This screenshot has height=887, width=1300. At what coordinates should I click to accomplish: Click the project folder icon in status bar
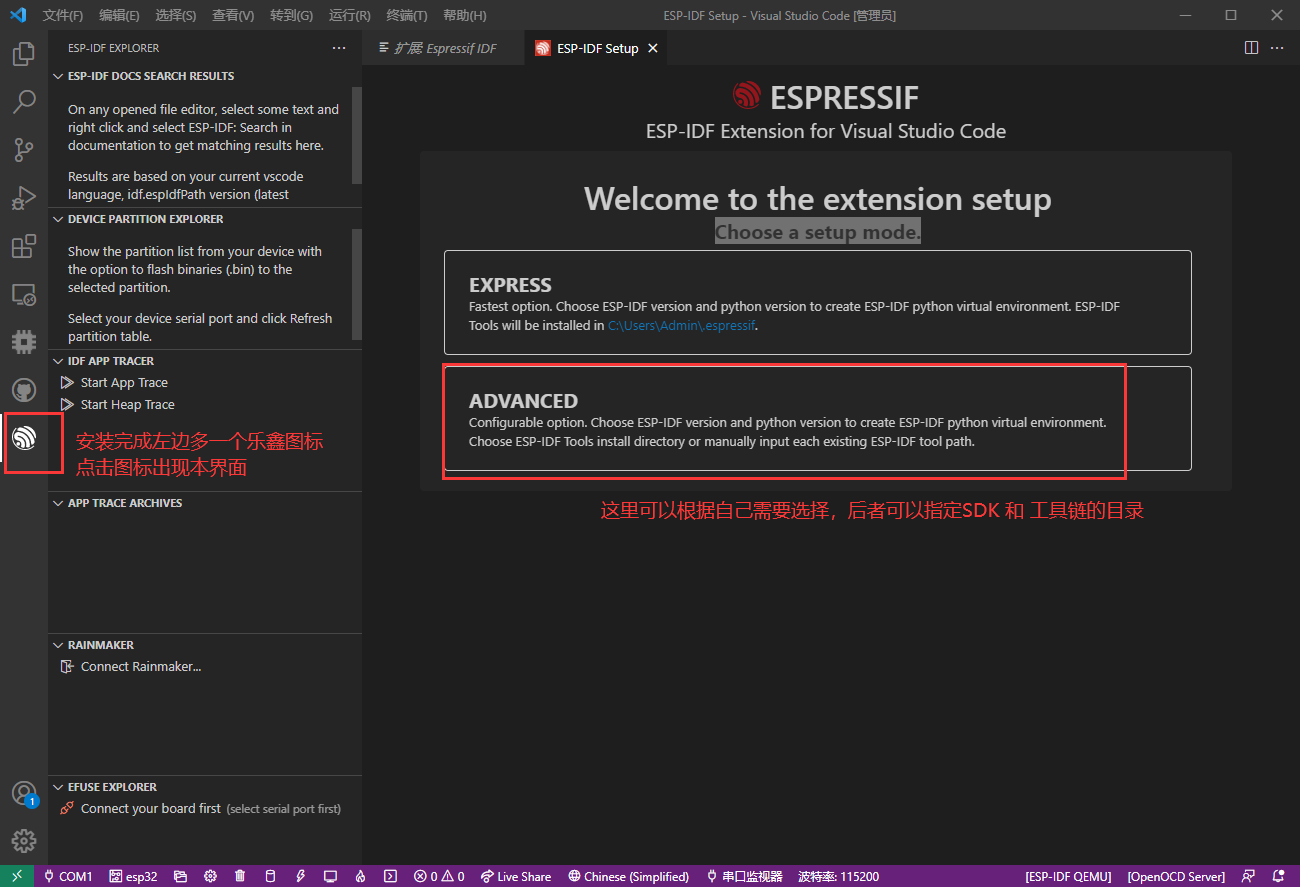(180, 876)
